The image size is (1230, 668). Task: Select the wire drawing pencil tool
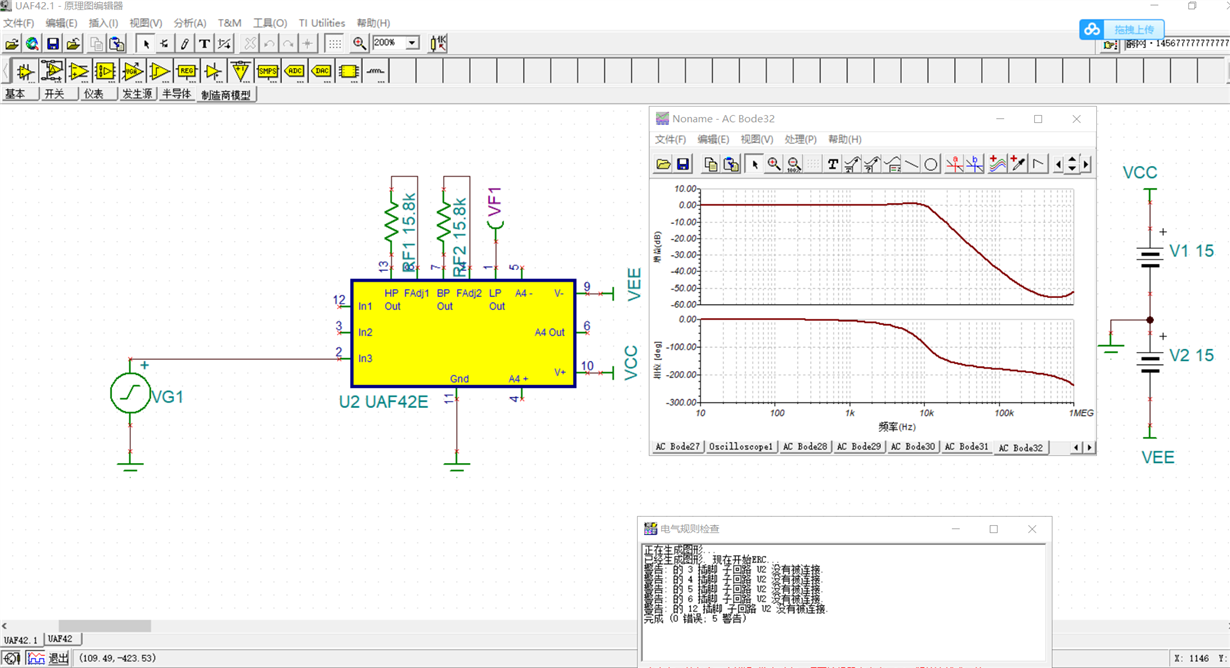tap(185, 43)
